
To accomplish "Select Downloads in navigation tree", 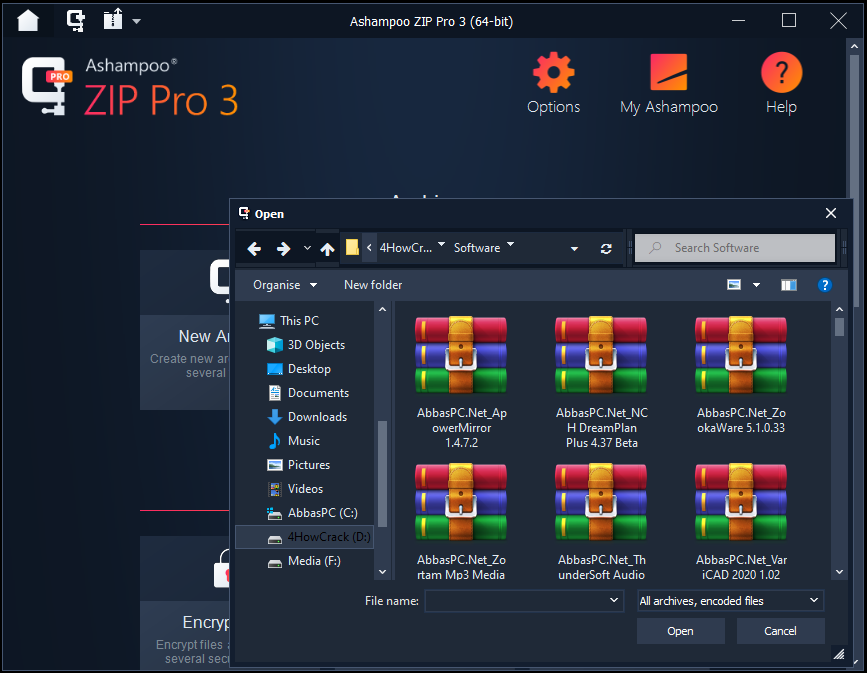I will coord(307,417).
